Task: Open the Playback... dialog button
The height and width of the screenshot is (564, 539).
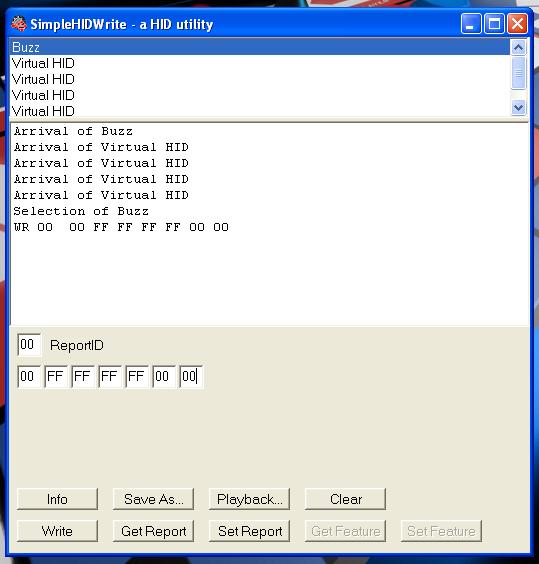Action: click(249, 499)
